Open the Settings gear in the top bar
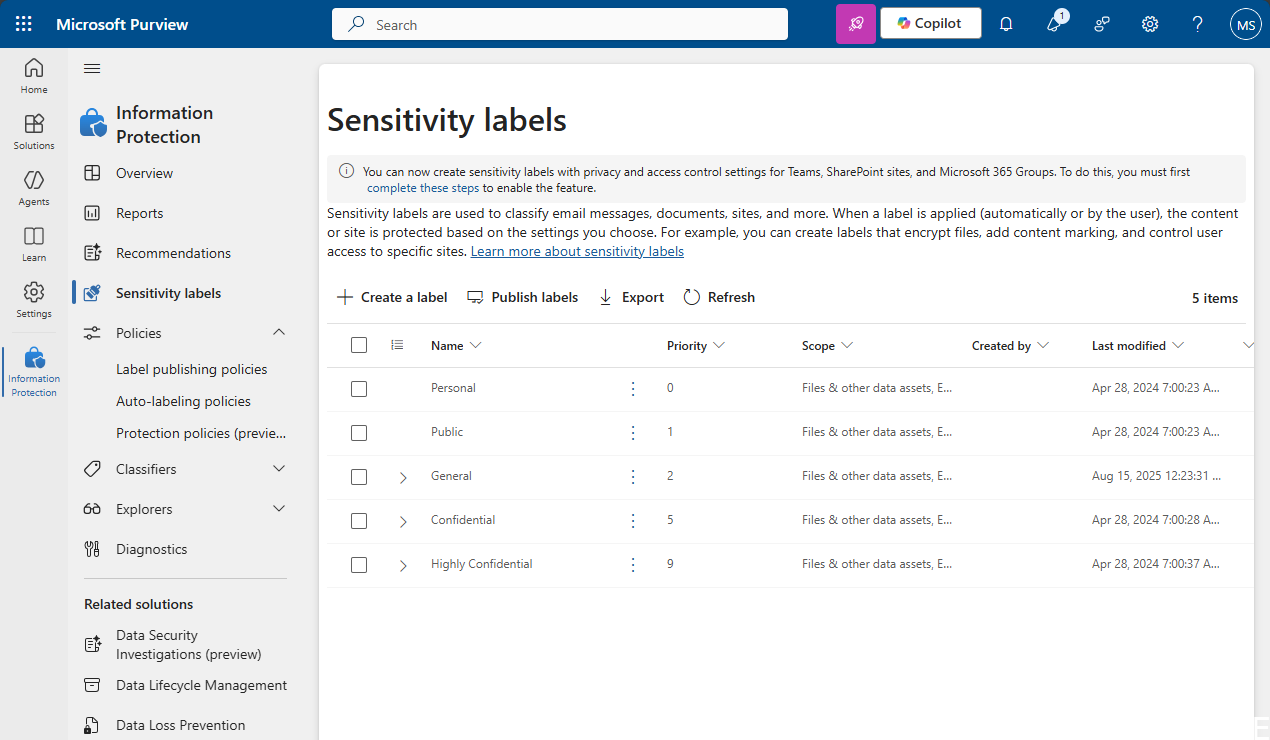This screenshot has width=1270, height=740. click(x=1149, y=23)
